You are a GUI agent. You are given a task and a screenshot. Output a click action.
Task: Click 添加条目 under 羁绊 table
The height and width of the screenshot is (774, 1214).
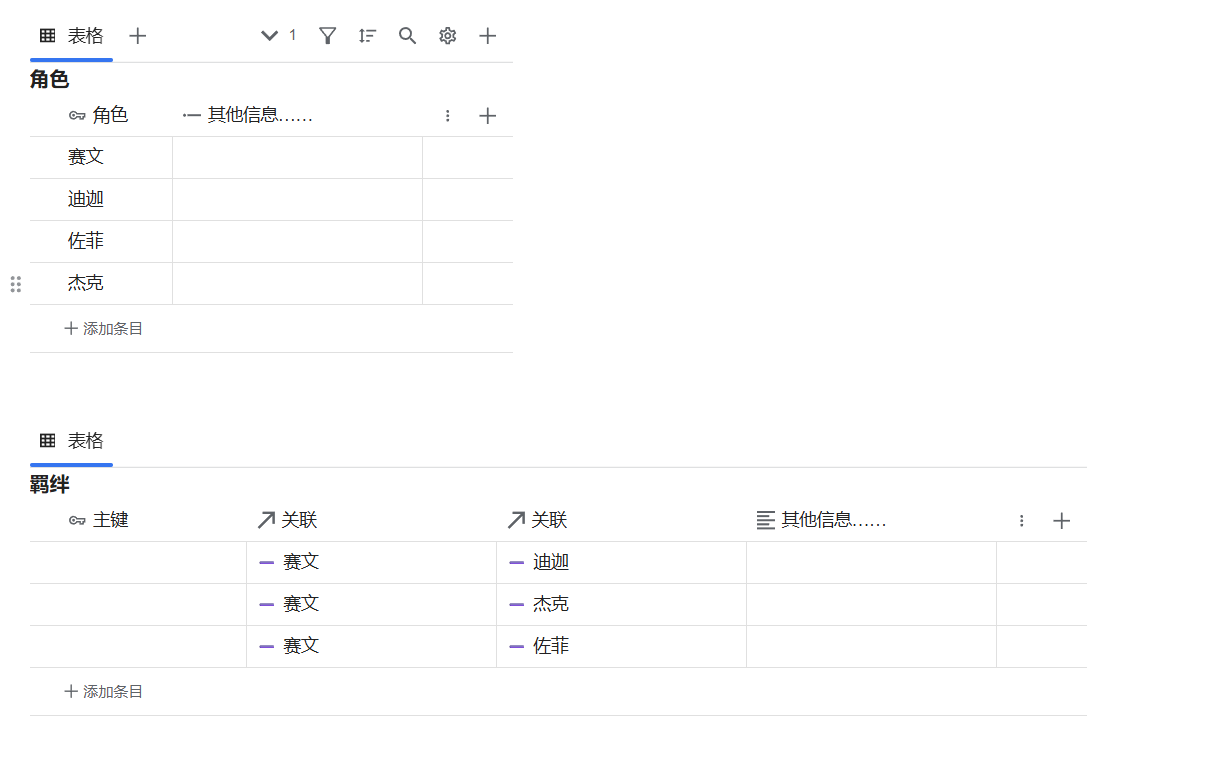coord(104,691)
